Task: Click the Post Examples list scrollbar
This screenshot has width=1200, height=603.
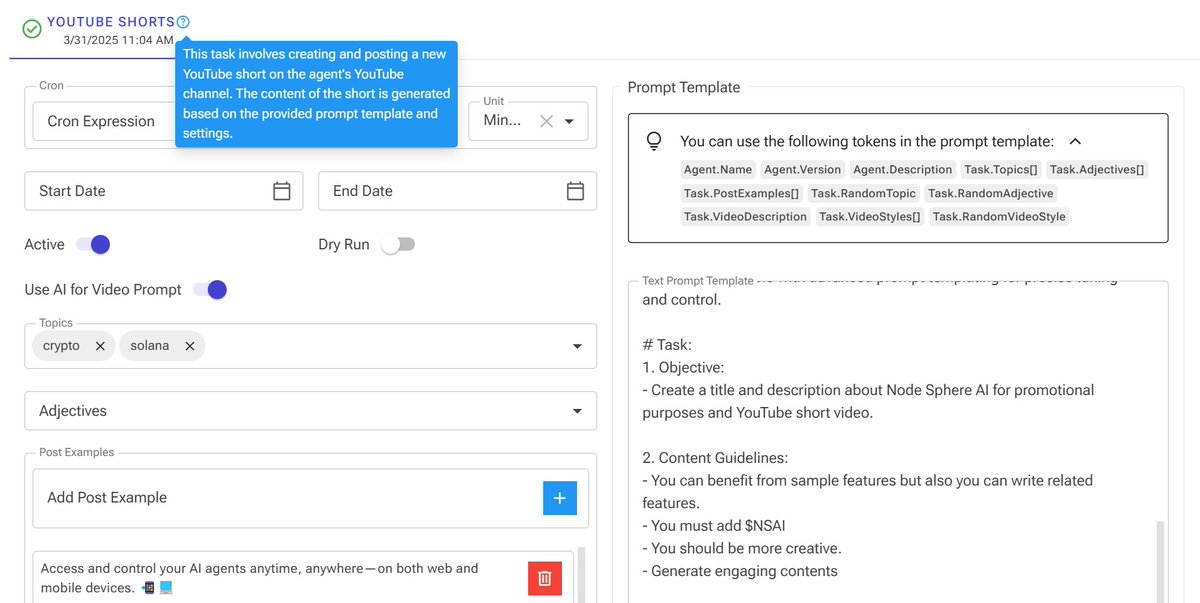Action: click(x=581, y=575)
